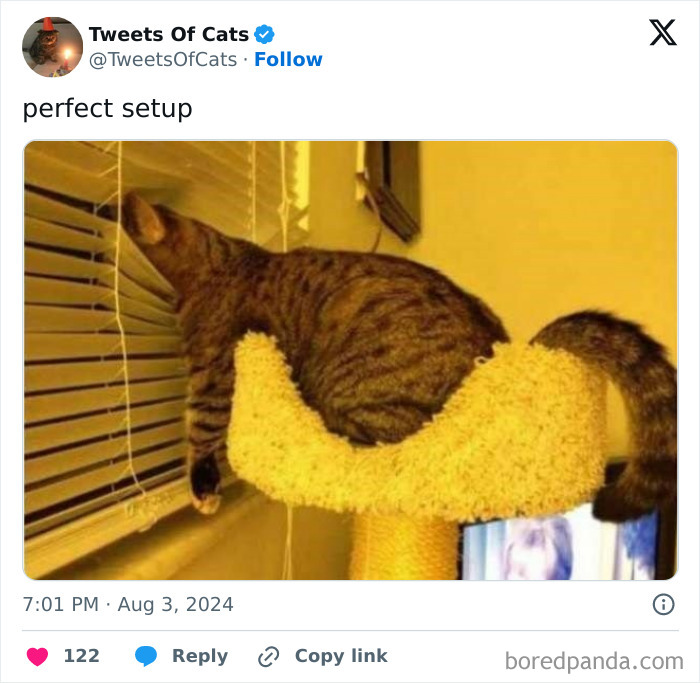This screenshot has height=683, width=700.
Task: Click the Copy link text
Action: [340, 656]
